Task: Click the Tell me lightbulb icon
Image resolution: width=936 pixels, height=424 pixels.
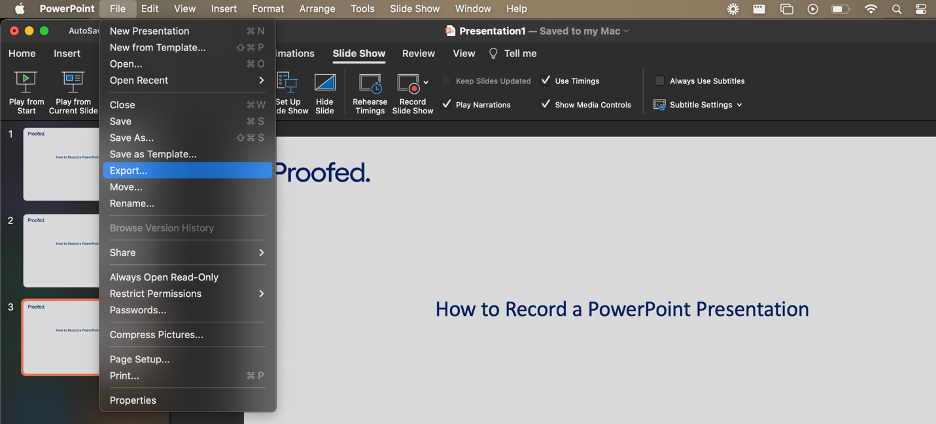Action: coord(493,54)
